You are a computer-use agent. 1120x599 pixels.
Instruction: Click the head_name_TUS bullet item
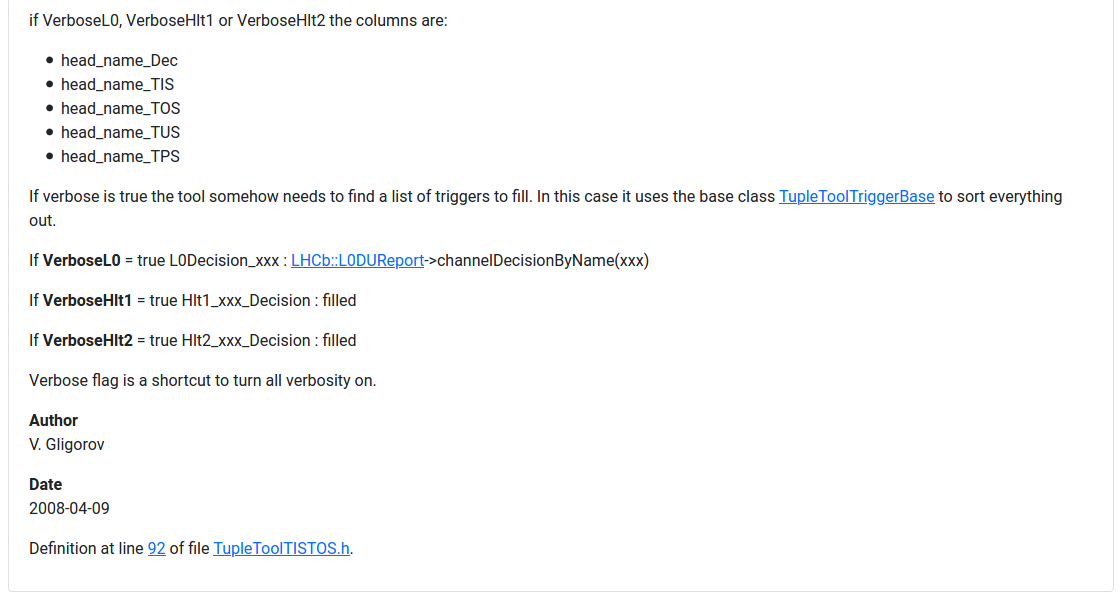(x=121, y=133)
